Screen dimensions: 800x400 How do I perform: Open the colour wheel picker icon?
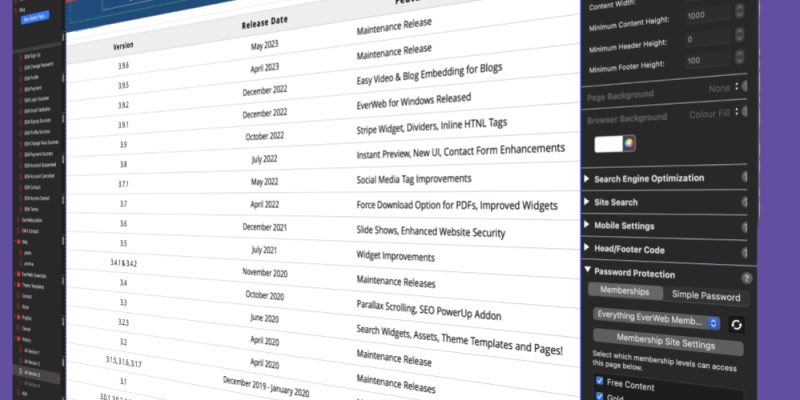[629, 143]
